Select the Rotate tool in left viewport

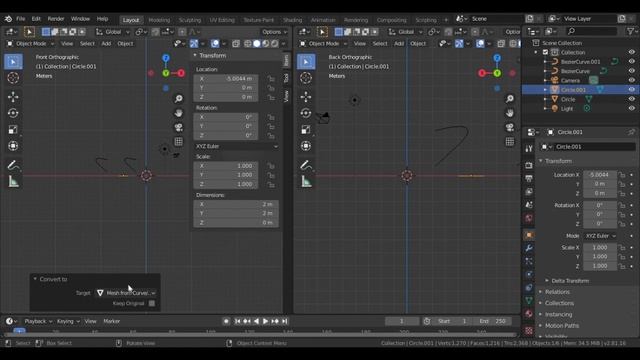(13, 113)
